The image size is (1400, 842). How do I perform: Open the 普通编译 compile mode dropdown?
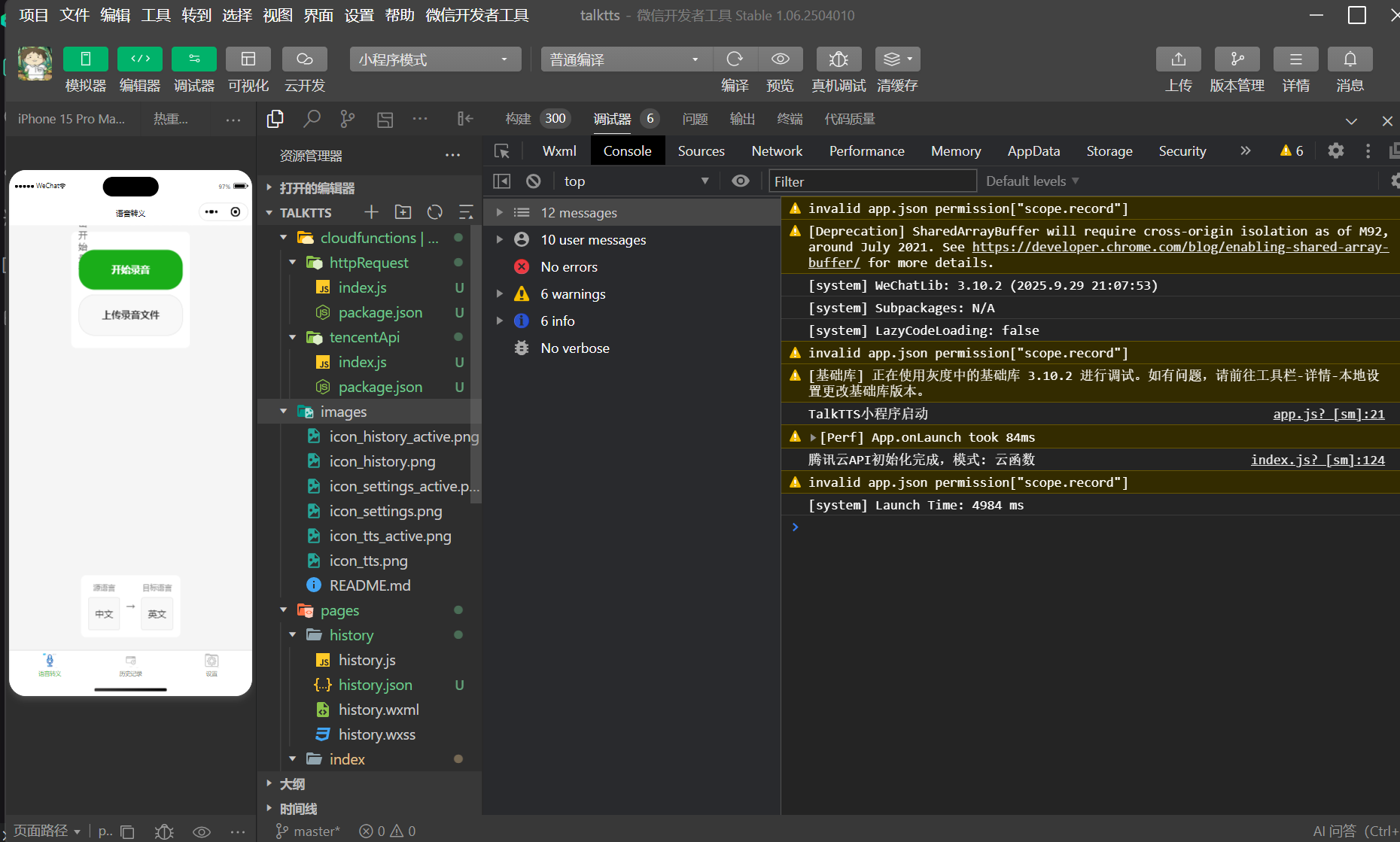[626, 59]
